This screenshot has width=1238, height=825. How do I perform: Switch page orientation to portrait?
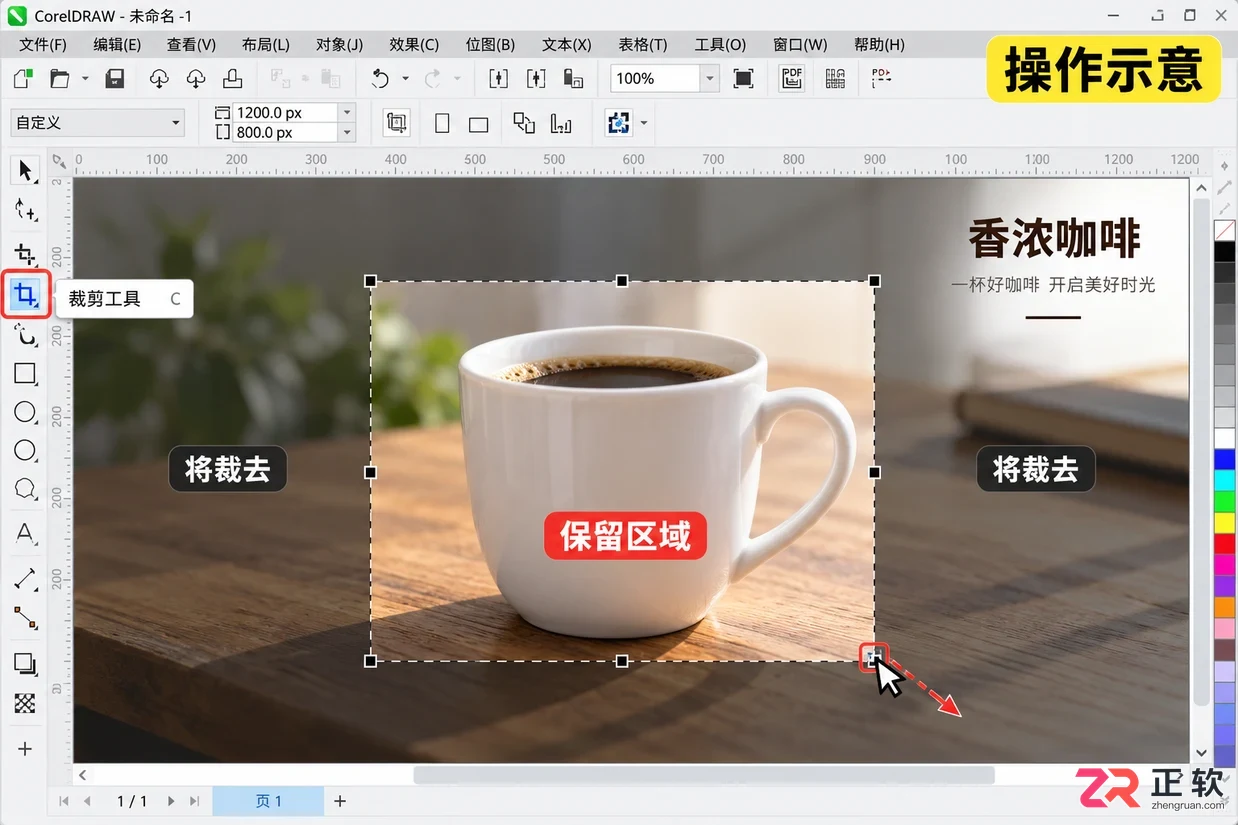click(442, 124)
